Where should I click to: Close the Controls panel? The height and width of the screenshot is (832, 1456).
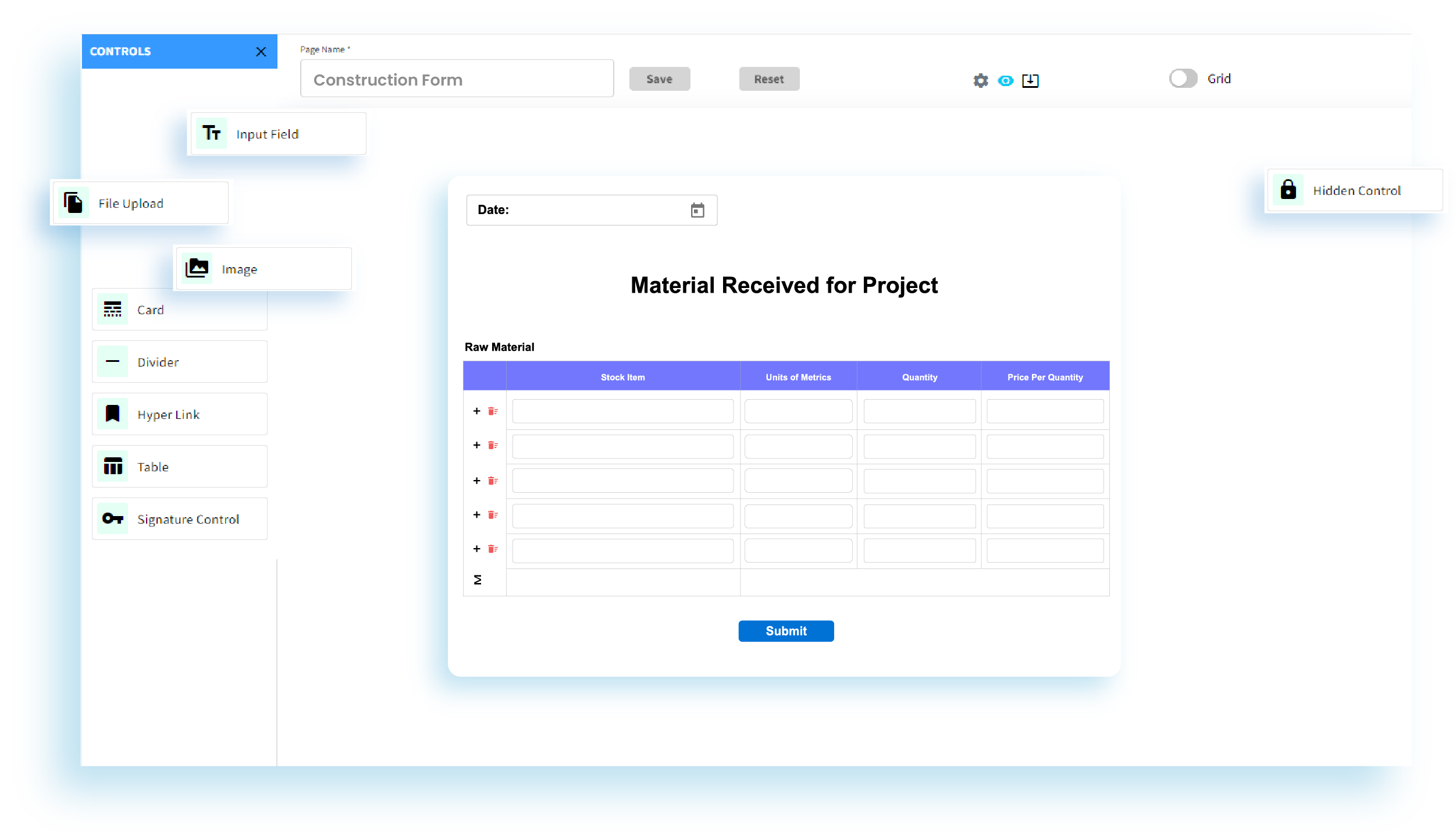pos(261,51)
